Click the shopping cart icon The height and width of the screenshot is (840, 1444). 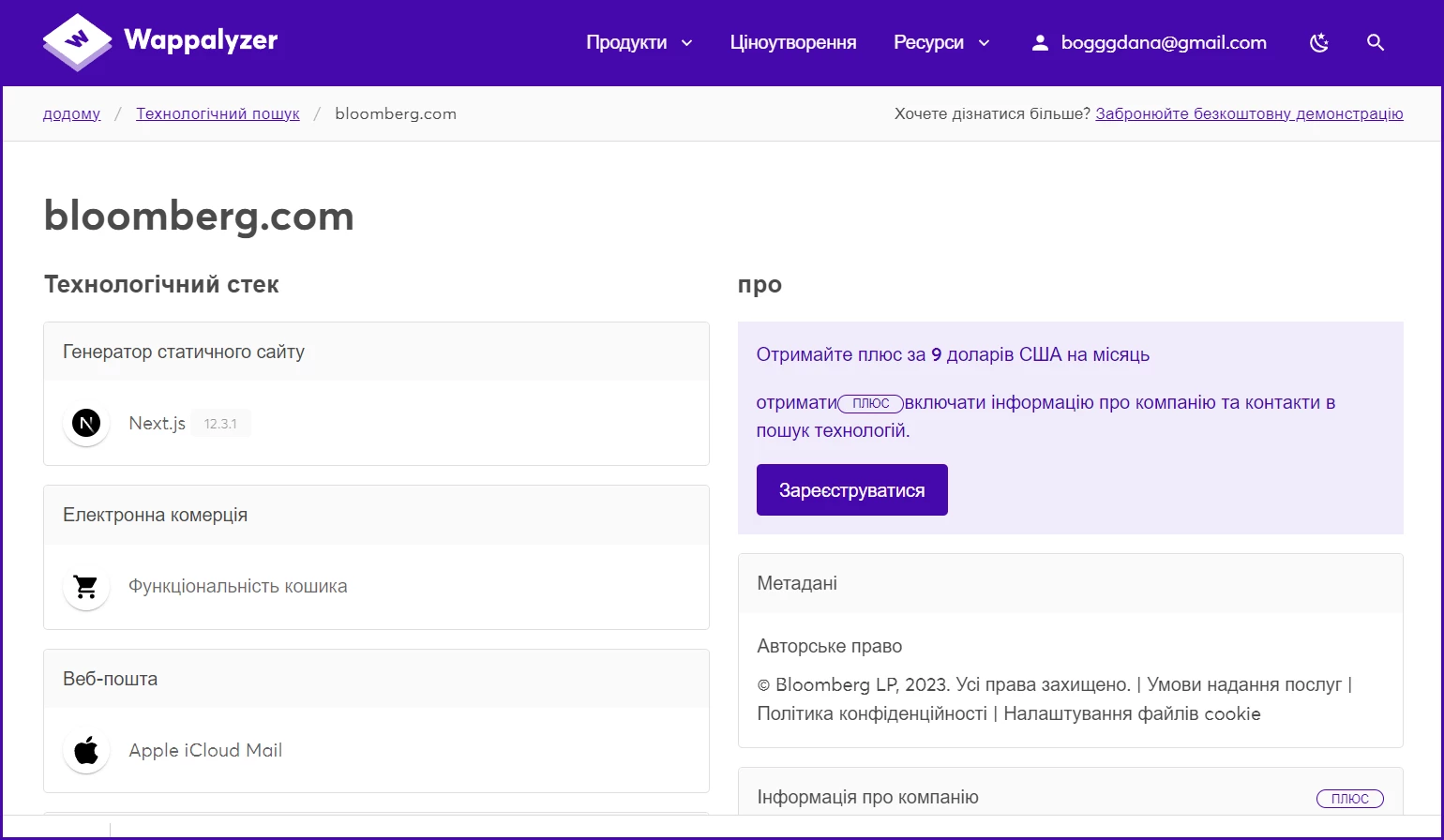(x=86, y=587)
